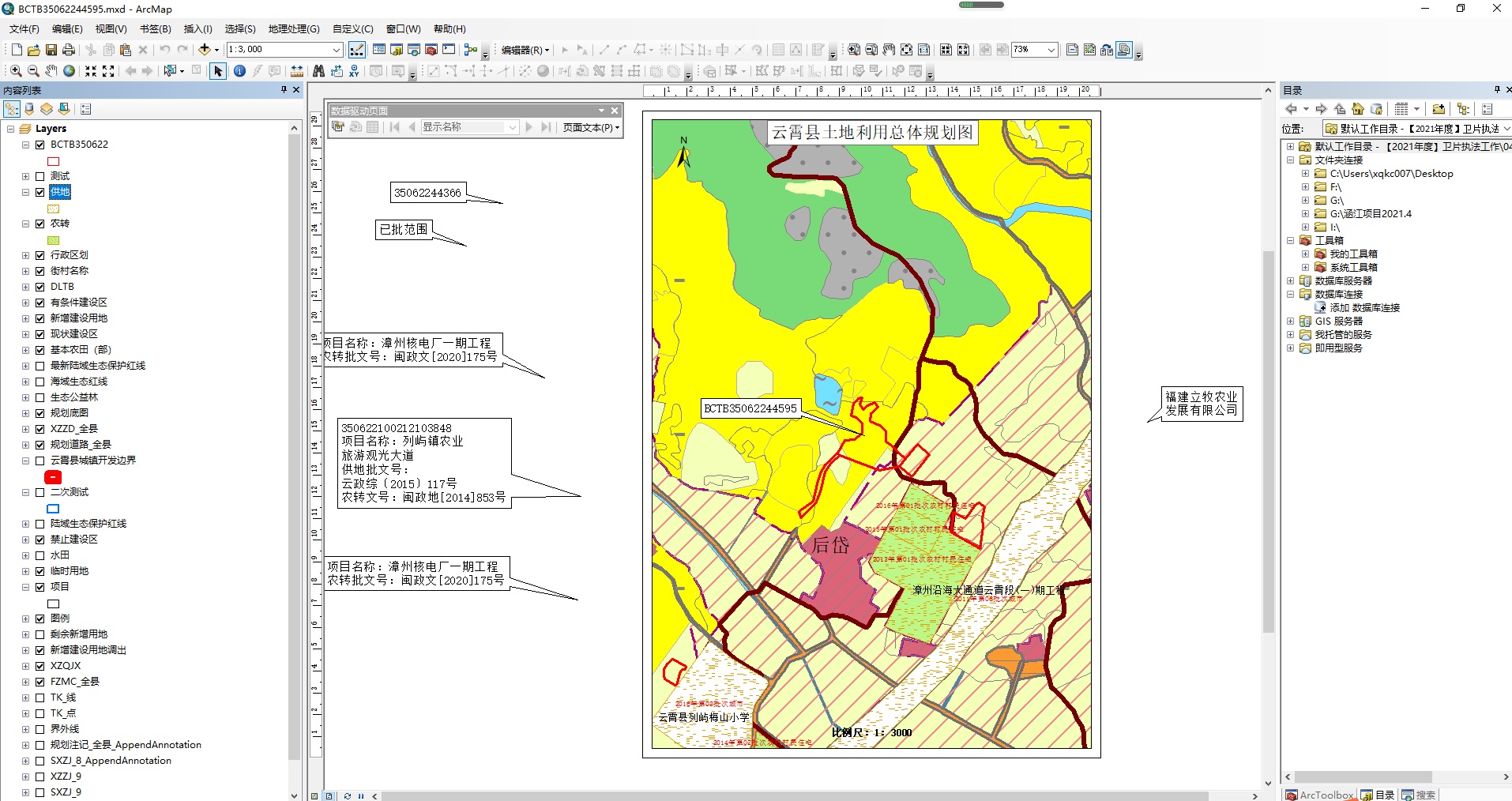1512x801 pixels.
Task: Expand the GIS 服务器 node
Action: pos(1290,322)
